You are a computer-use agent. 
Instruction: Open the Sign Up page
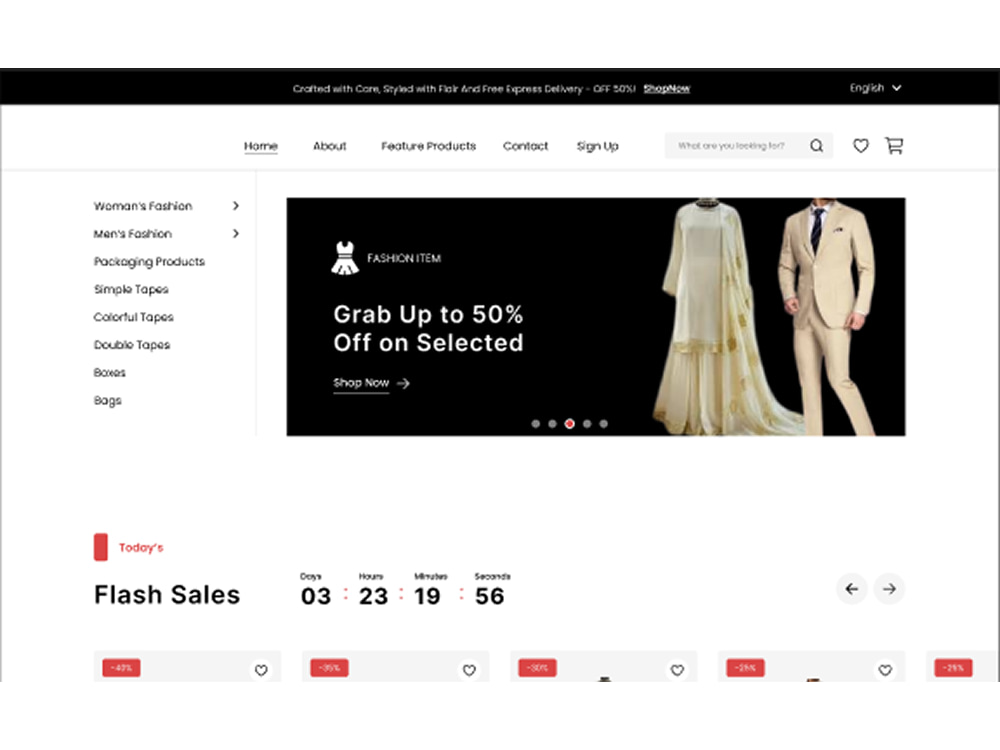[598, 147]
